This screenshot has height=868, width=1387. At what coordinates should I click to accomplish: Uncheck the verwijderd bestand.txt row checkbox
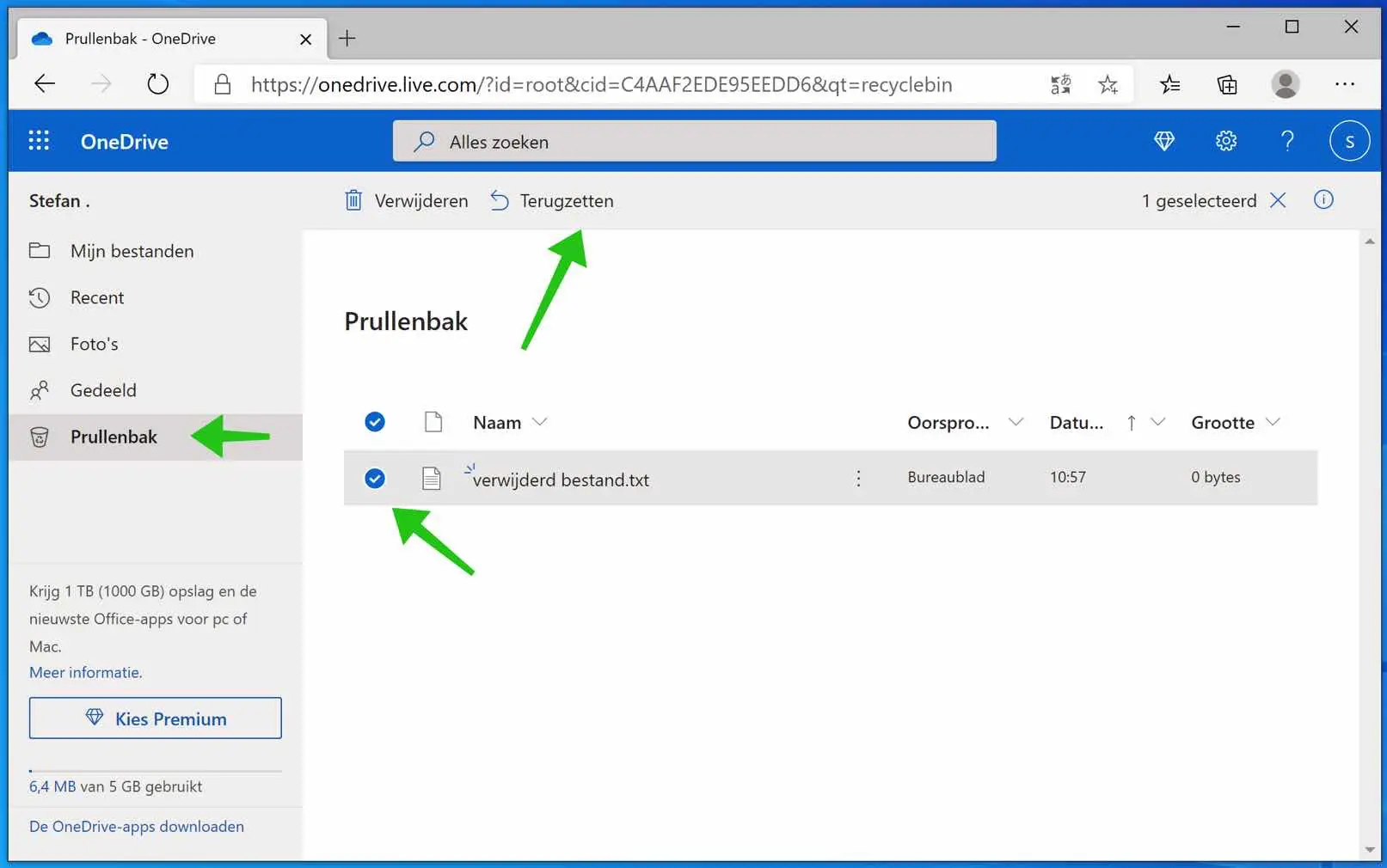pyautogui.click(x=375, y=479)
